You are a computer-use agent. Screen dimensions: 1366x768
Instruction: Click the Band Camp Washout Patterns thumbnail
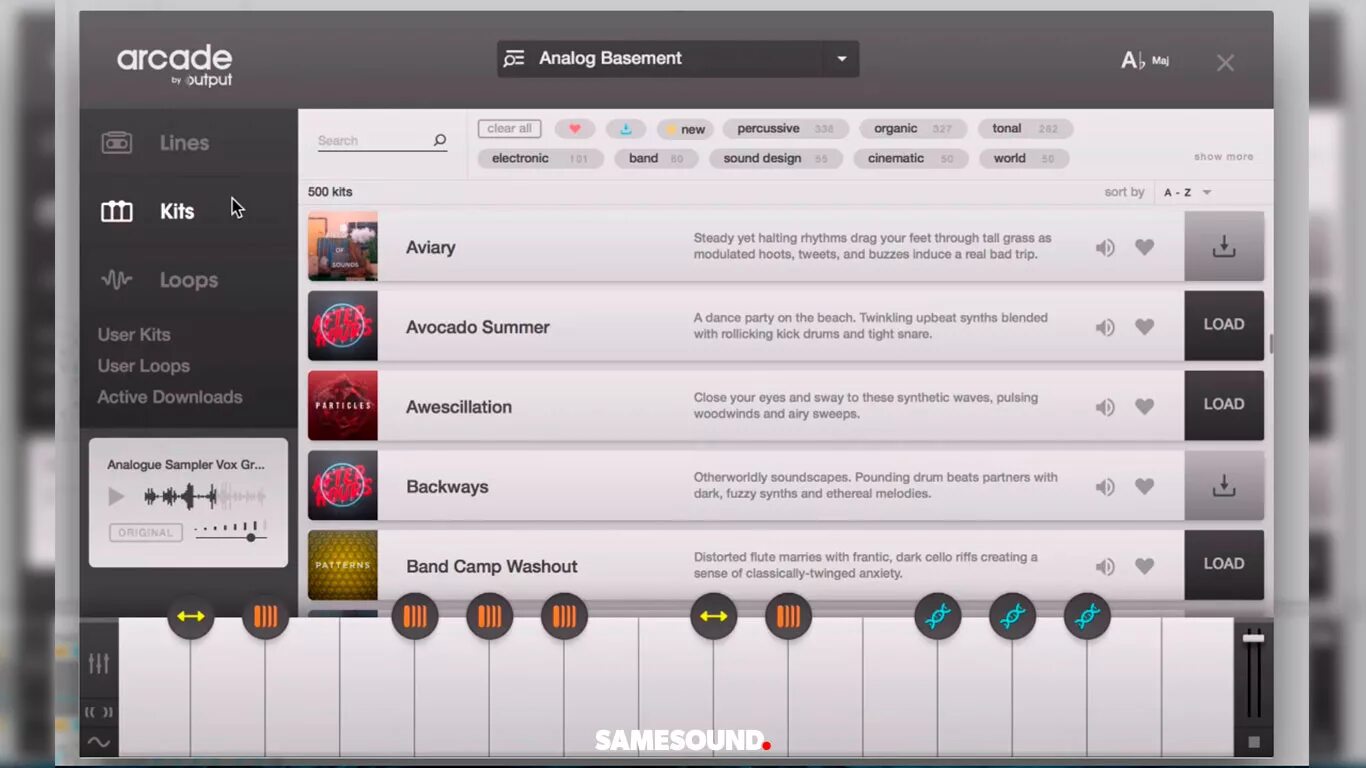point(343,565)
